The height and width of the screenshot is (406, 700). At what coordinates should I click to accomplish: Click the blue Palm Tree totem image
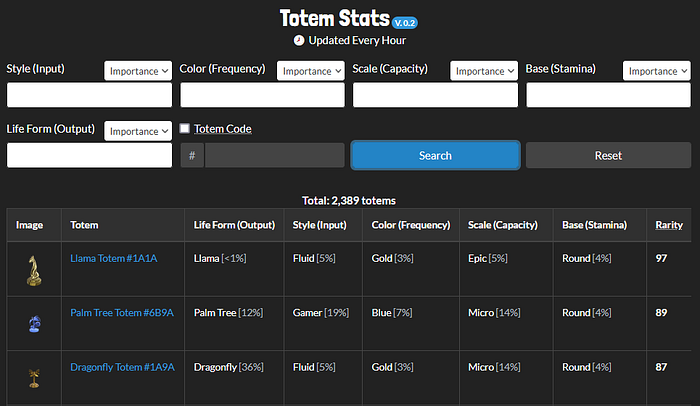(x=34, y=324)
